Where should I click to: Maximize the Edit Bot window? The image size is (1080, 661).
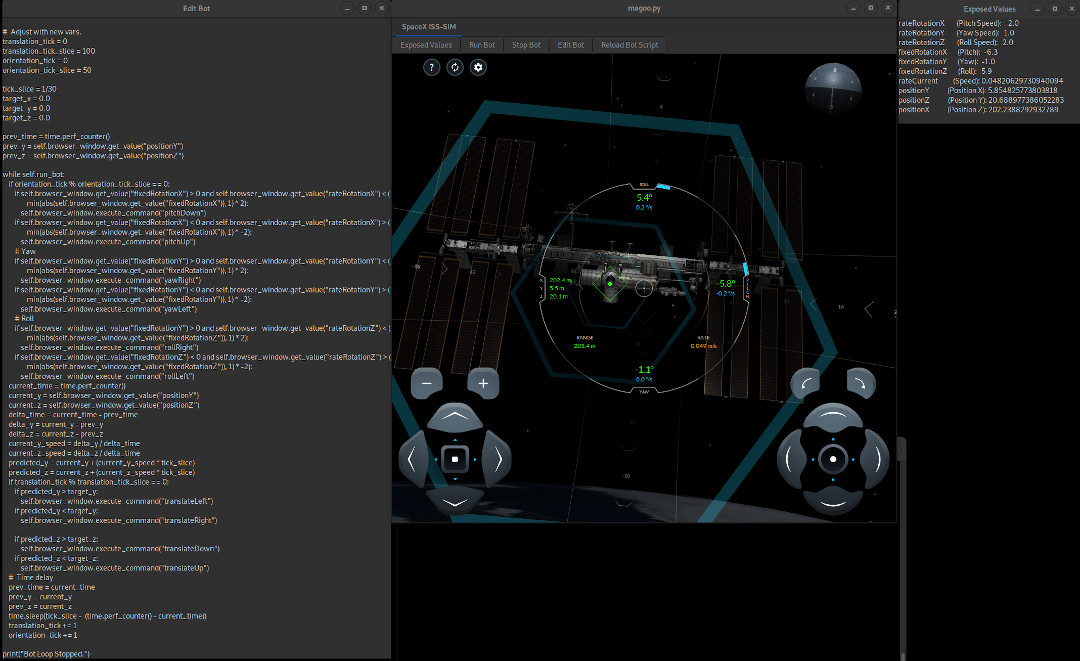pos(364,8)
